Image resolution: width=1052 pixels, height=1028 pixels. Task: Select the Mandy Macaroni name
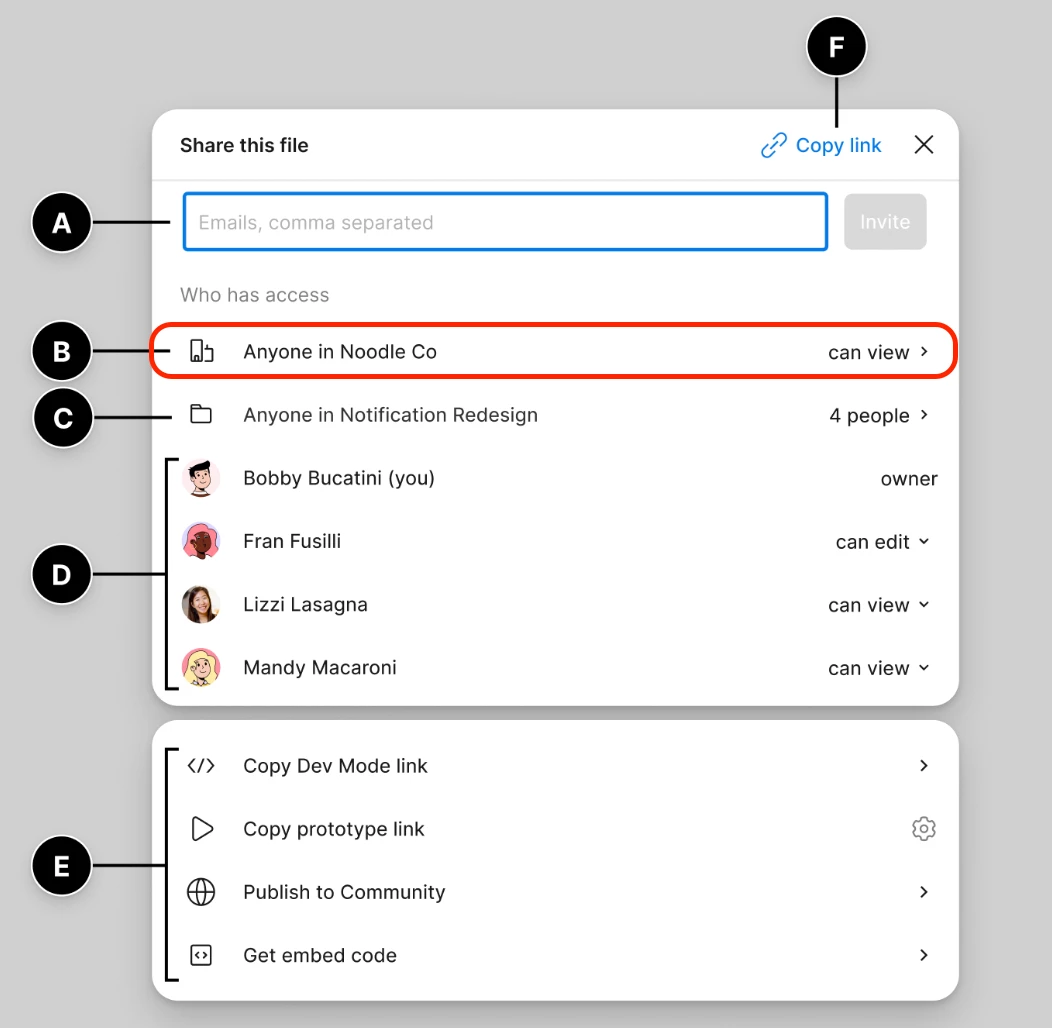[320, 668]
